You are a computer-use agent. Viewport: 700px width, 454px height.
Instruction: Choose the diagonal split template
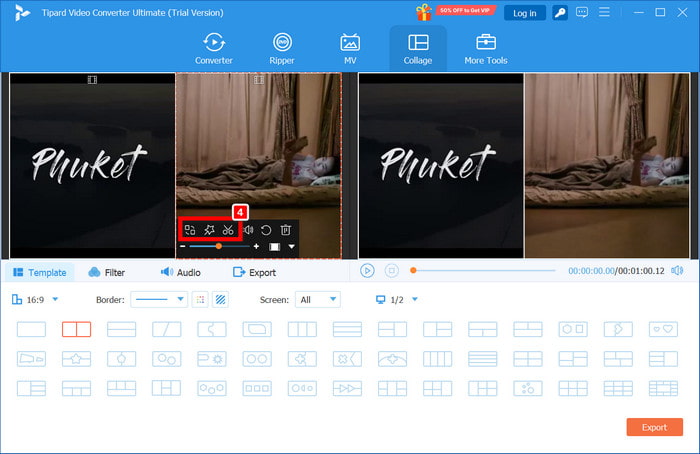point(167,329)
